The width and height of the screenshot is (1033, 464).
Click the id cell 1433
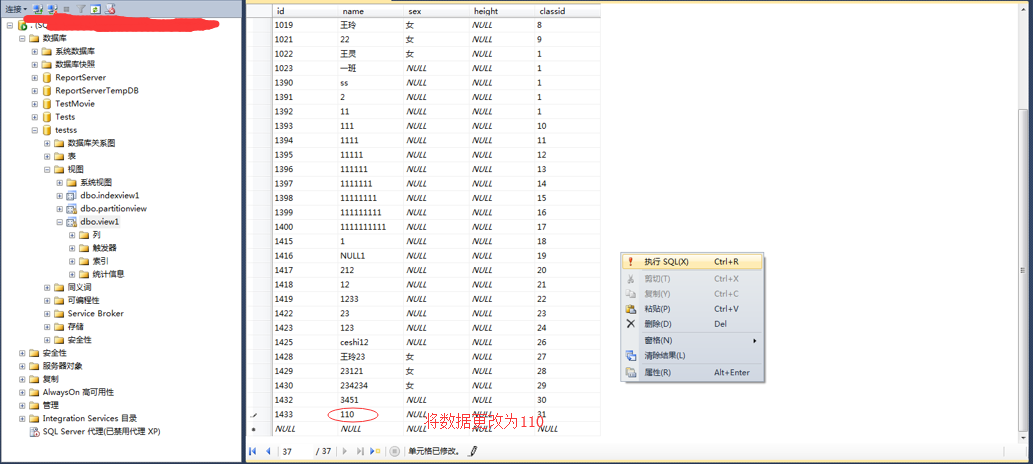[x=305, y=415]
